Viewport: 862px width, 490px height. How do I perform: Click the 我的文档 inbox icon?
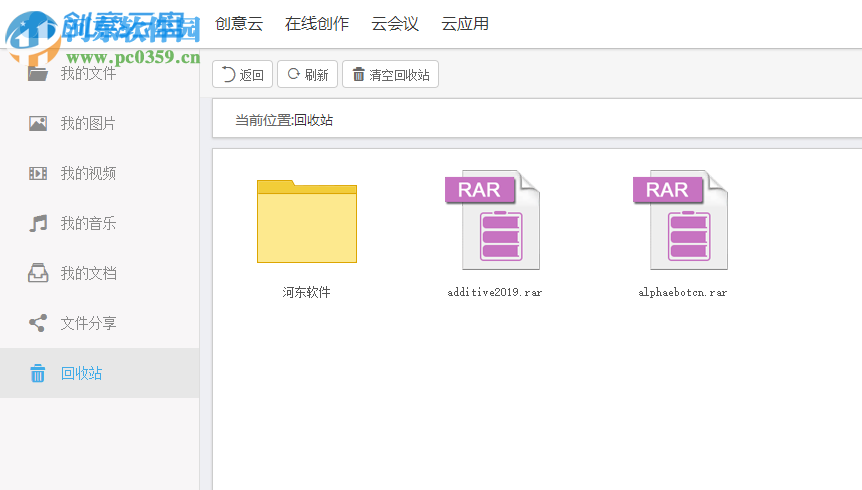pos(38,273)
